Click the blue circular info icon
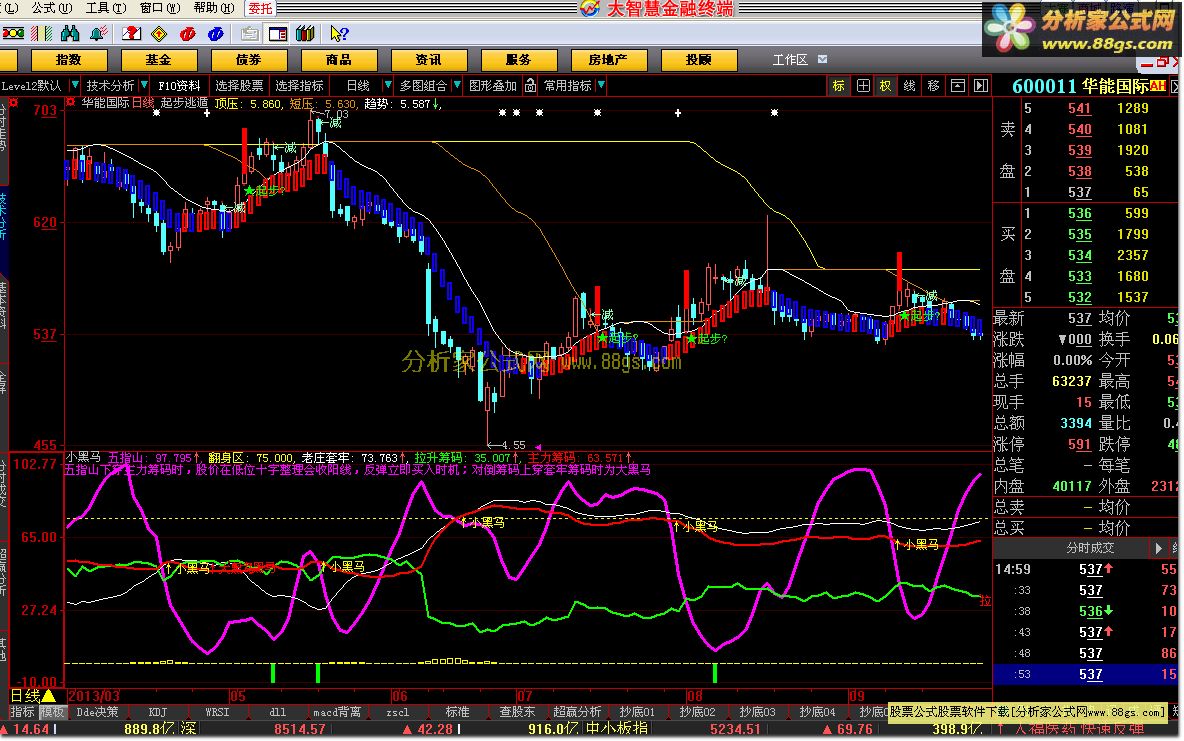1184x741 pixels. 215,33
